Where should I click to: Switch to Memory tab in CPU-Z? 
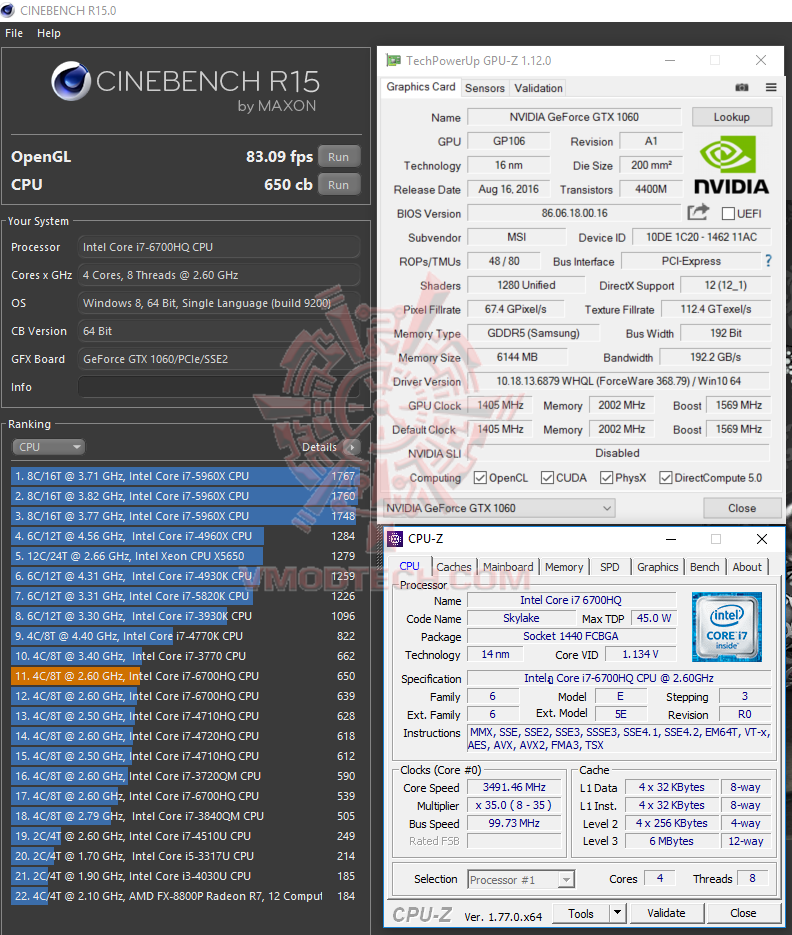(564, 567)
